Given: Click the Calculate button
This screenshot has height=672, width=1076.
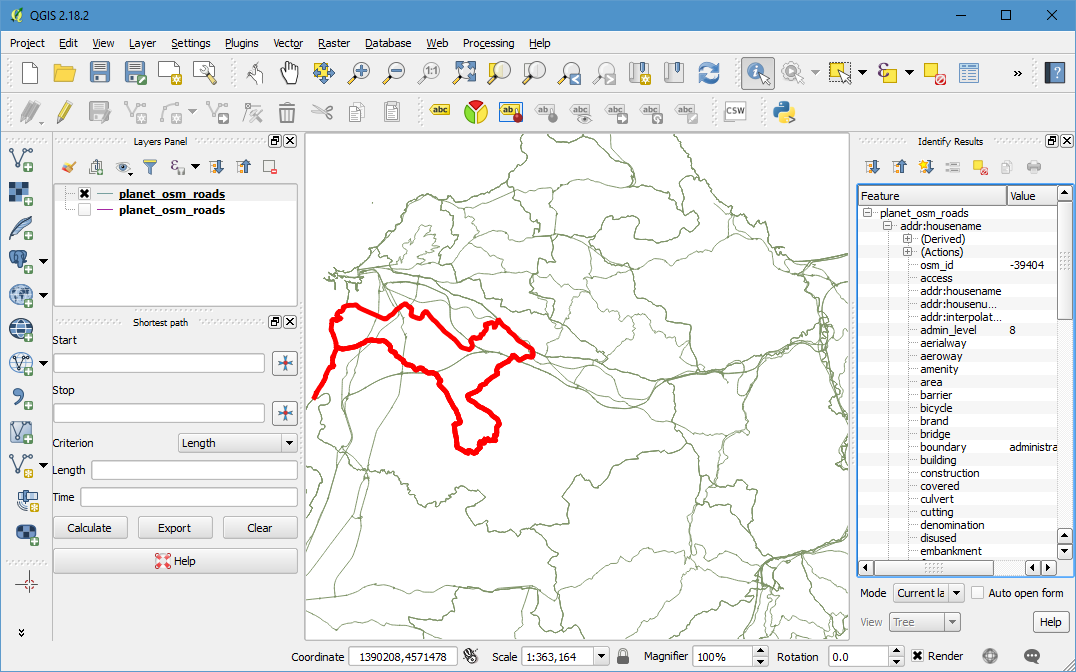Looking at the screenshot, I should click(x=89, y=528).
